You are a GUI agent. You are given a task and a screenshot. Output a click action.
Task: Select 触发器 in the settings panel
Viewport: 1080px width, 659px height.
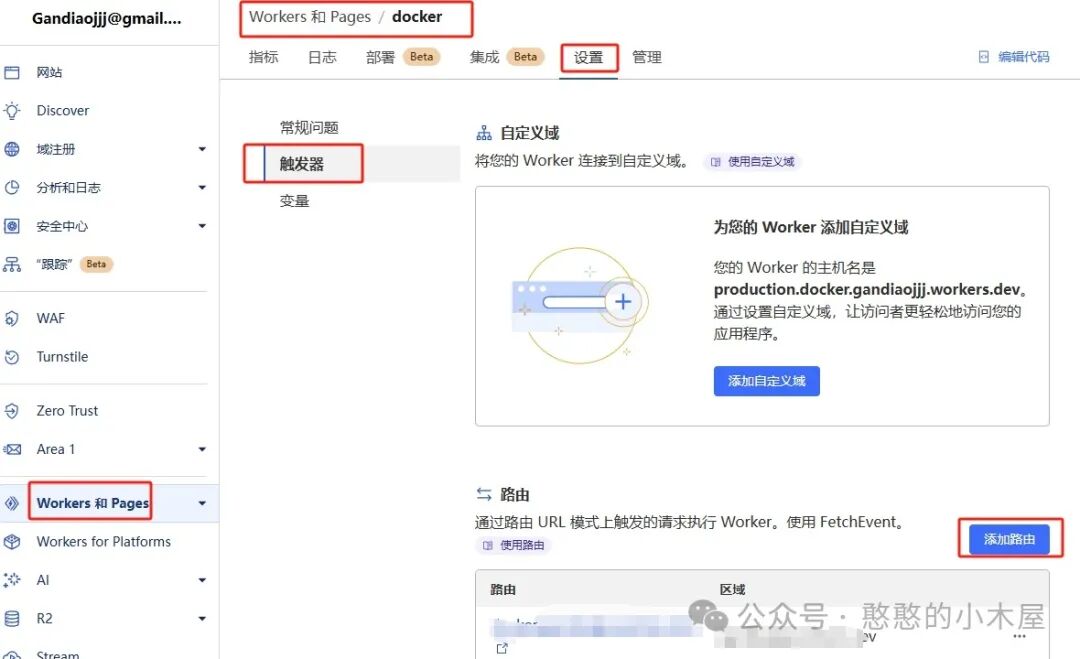pyautogui.click(x=302, y=163)
